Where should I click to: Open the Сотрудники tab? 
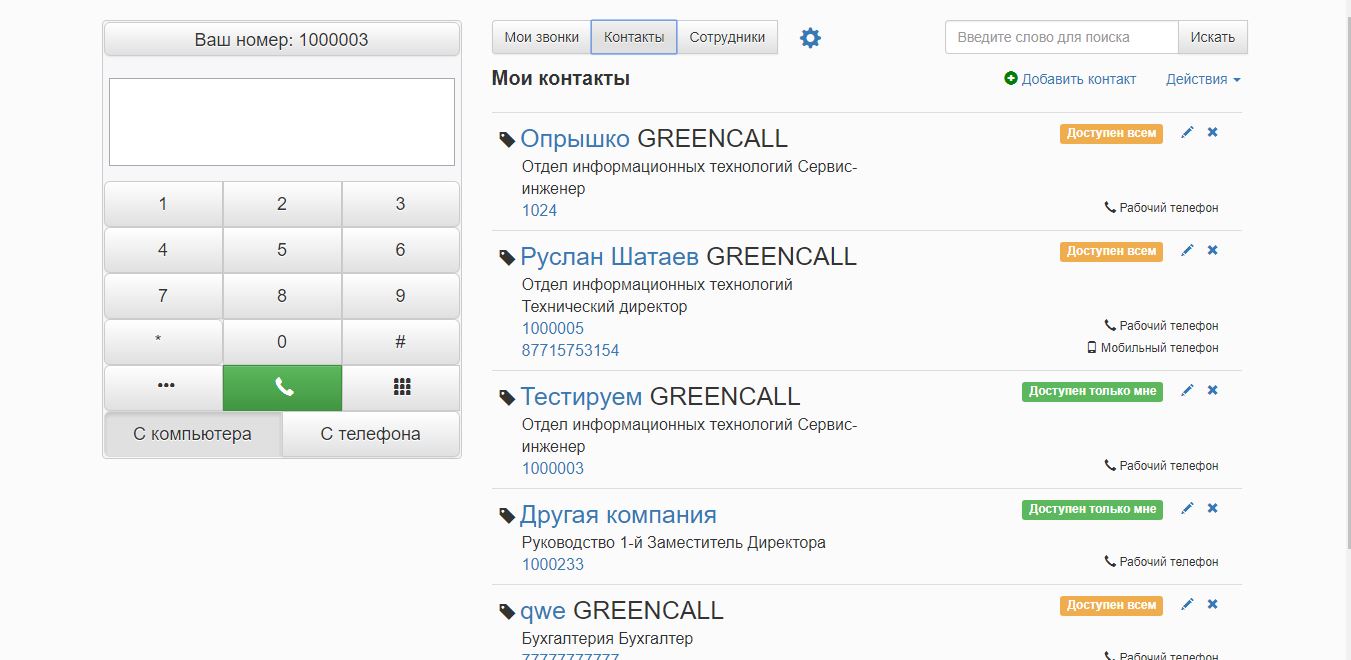[727, 37]
